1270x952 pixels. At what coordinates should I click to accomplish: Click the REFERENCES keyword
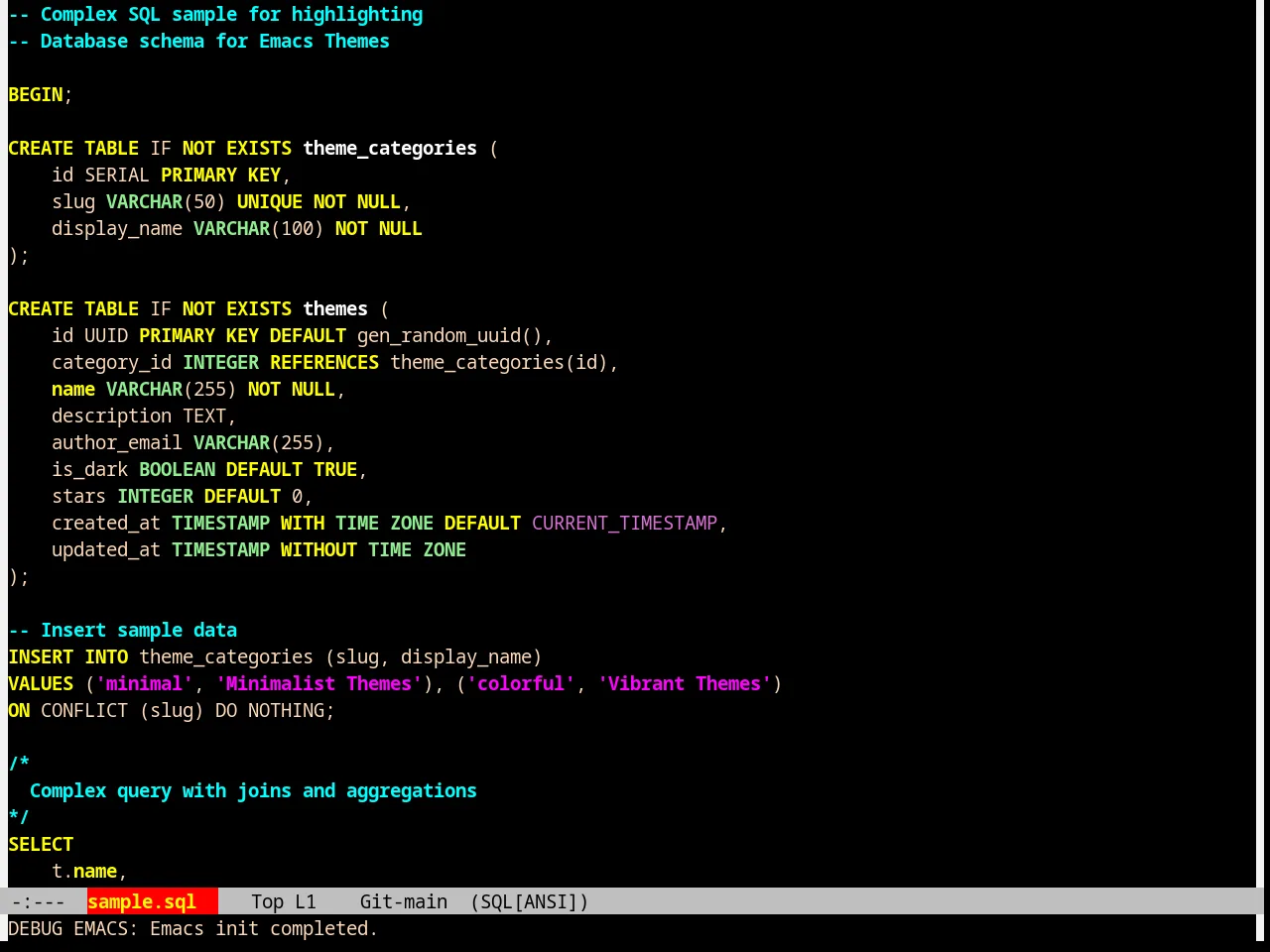click(324, 362)
